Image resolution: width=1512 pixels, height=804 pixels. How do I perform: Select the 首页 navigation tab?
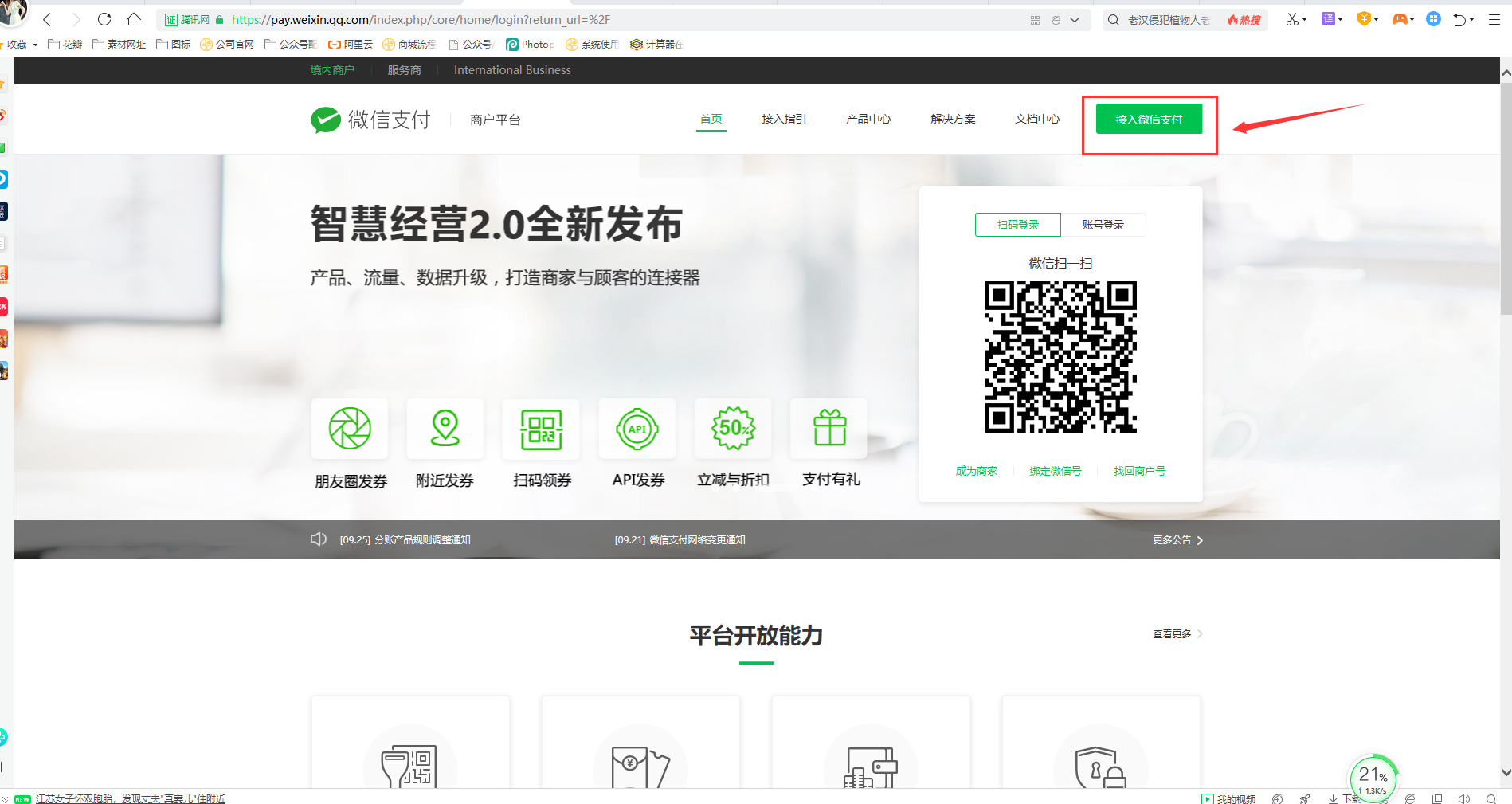pos(711,119)
